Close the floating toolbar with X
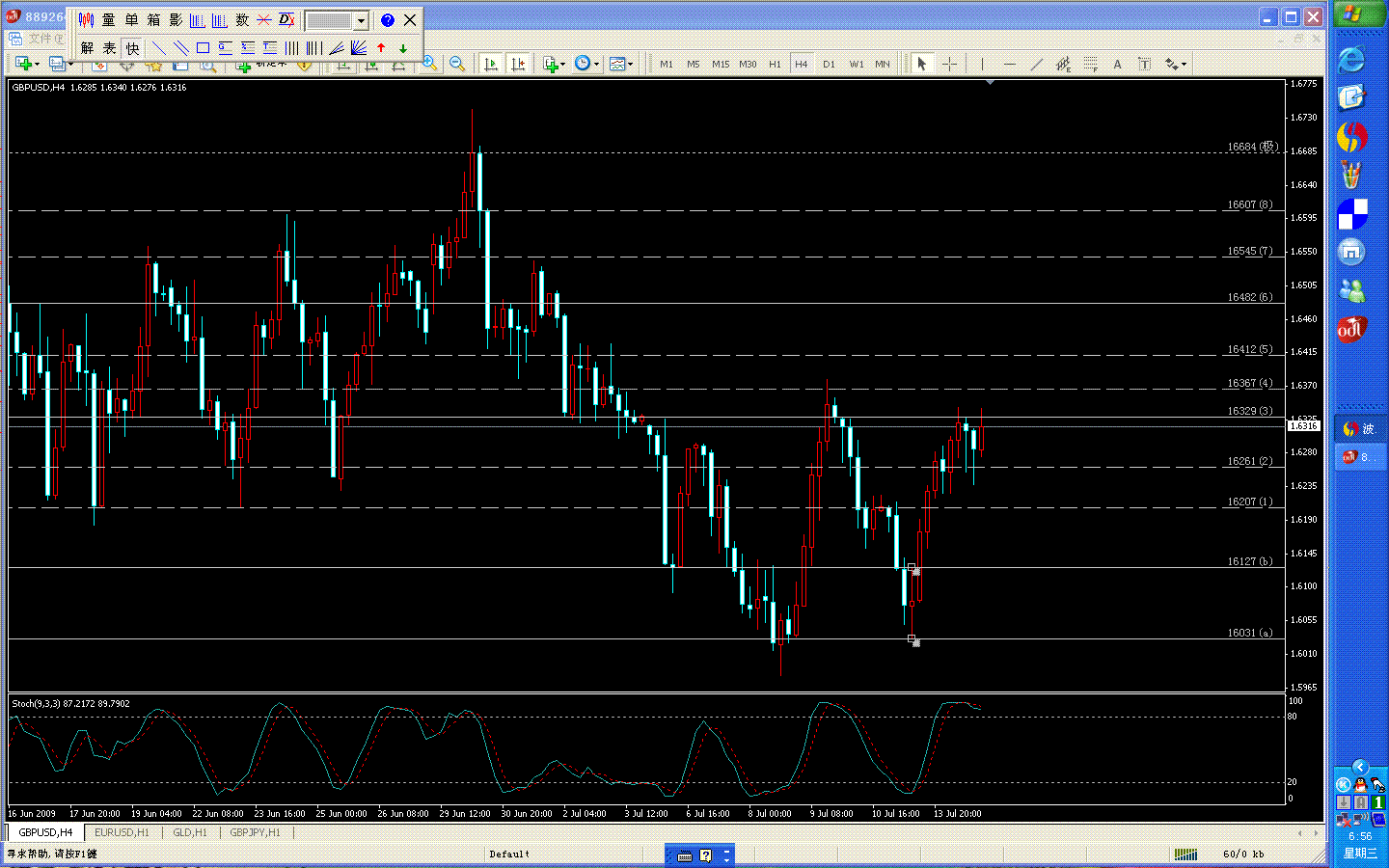The image size is (1389, 868). pos(410,20)
